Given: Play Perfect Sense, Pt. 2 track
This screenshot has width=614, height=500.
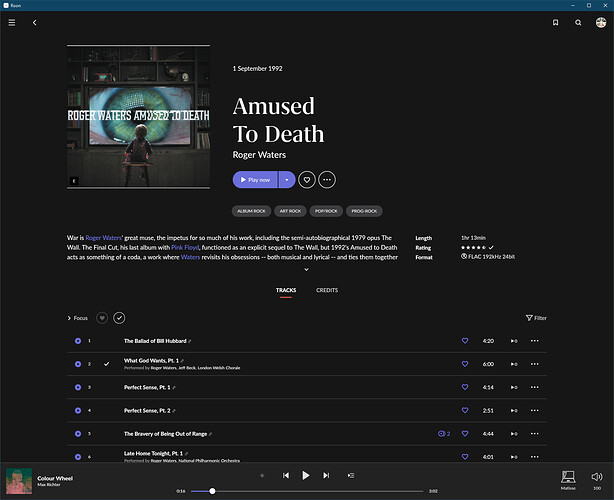Looking at the screenshot, I should point(78,410).
